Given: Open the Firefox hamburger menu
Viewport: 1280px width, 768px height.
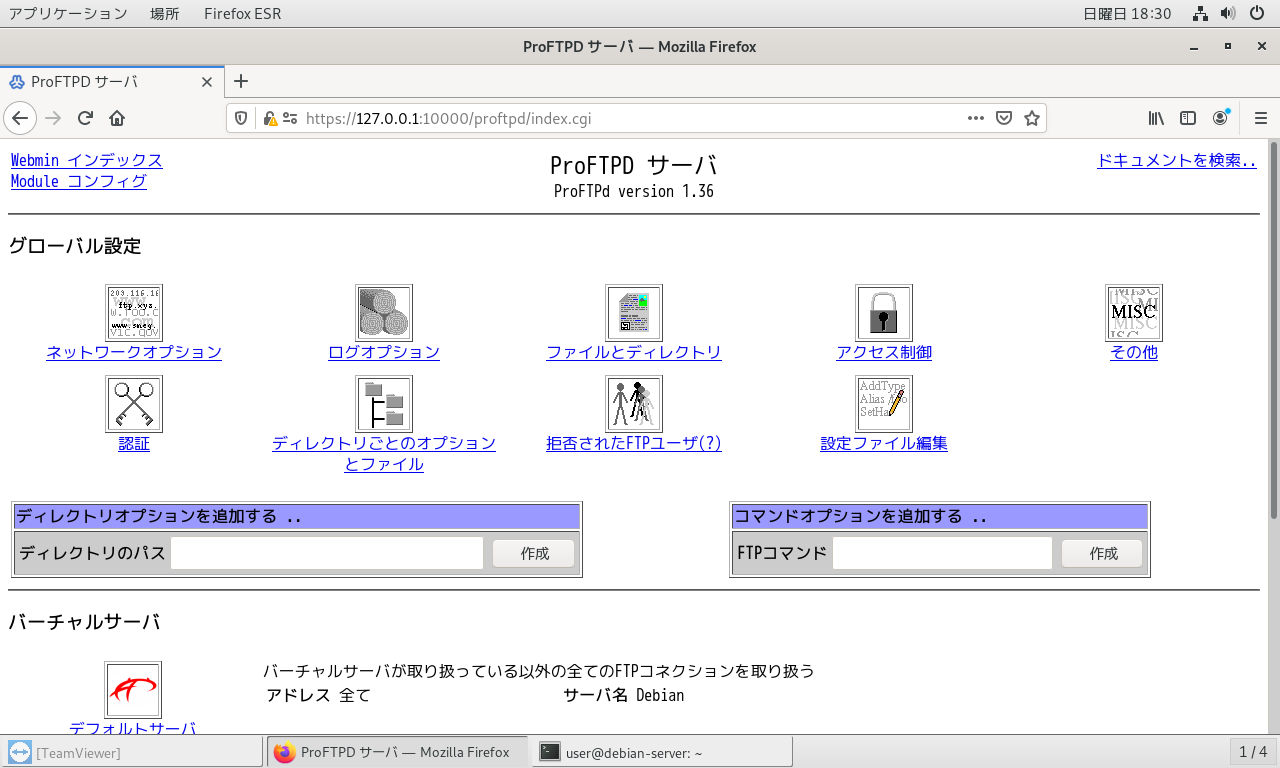Looking at the screenshot, I should click(x=1260, y=118).
